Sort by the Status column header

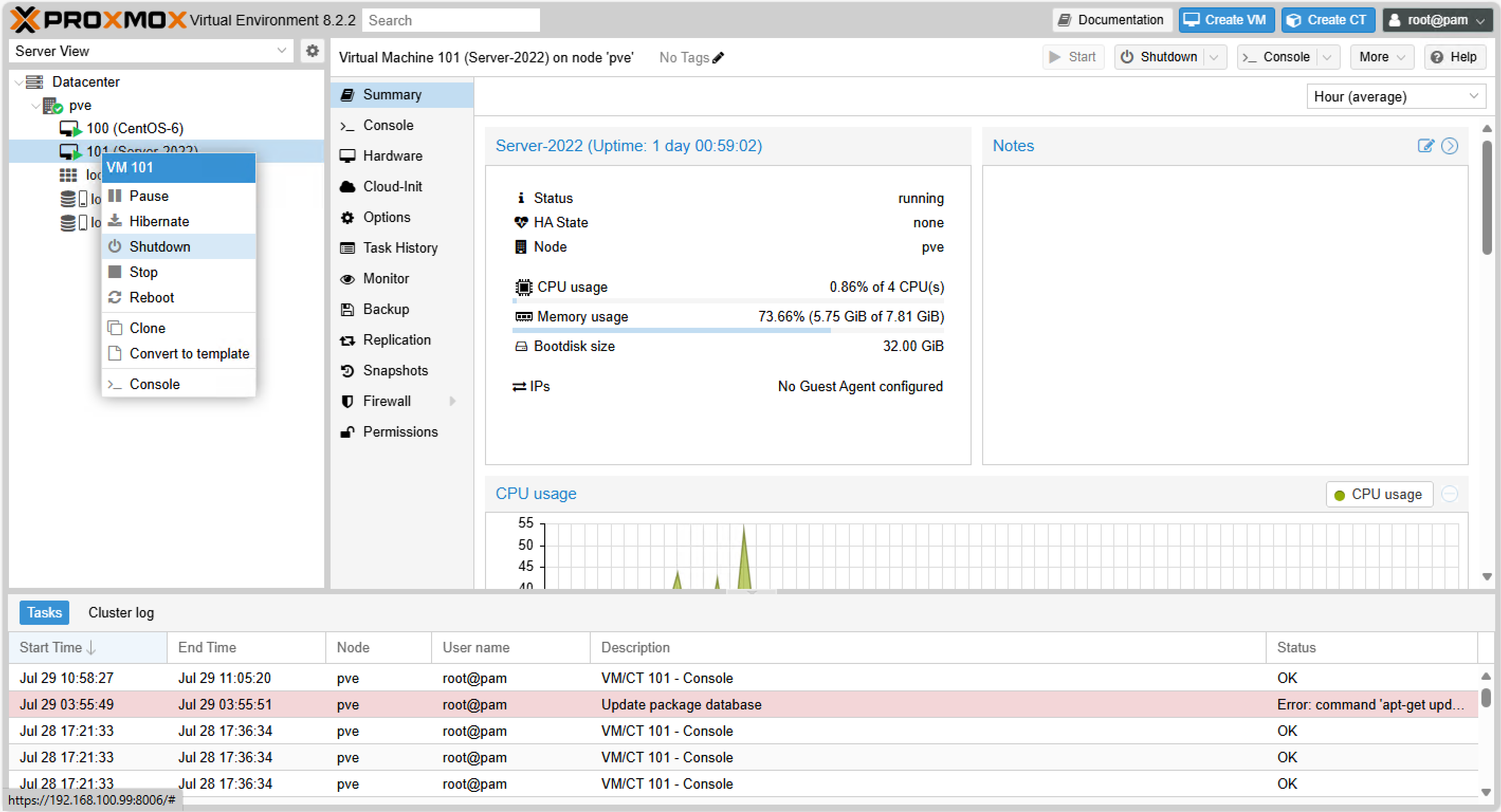[x=1371, y=648]
